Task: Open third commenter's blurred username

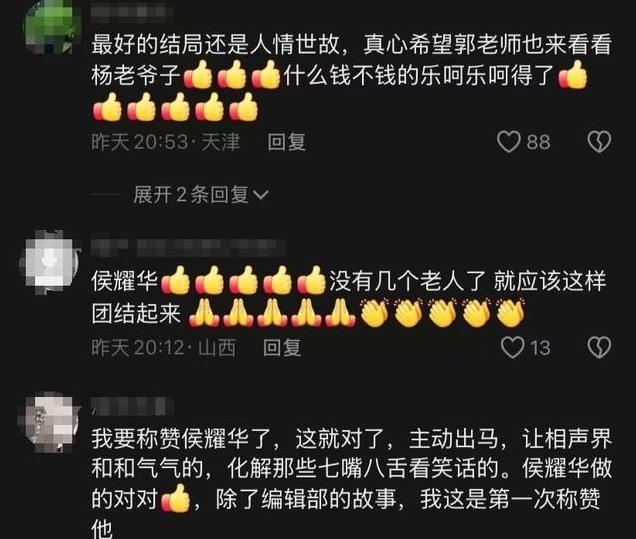Action: point(132,406)
